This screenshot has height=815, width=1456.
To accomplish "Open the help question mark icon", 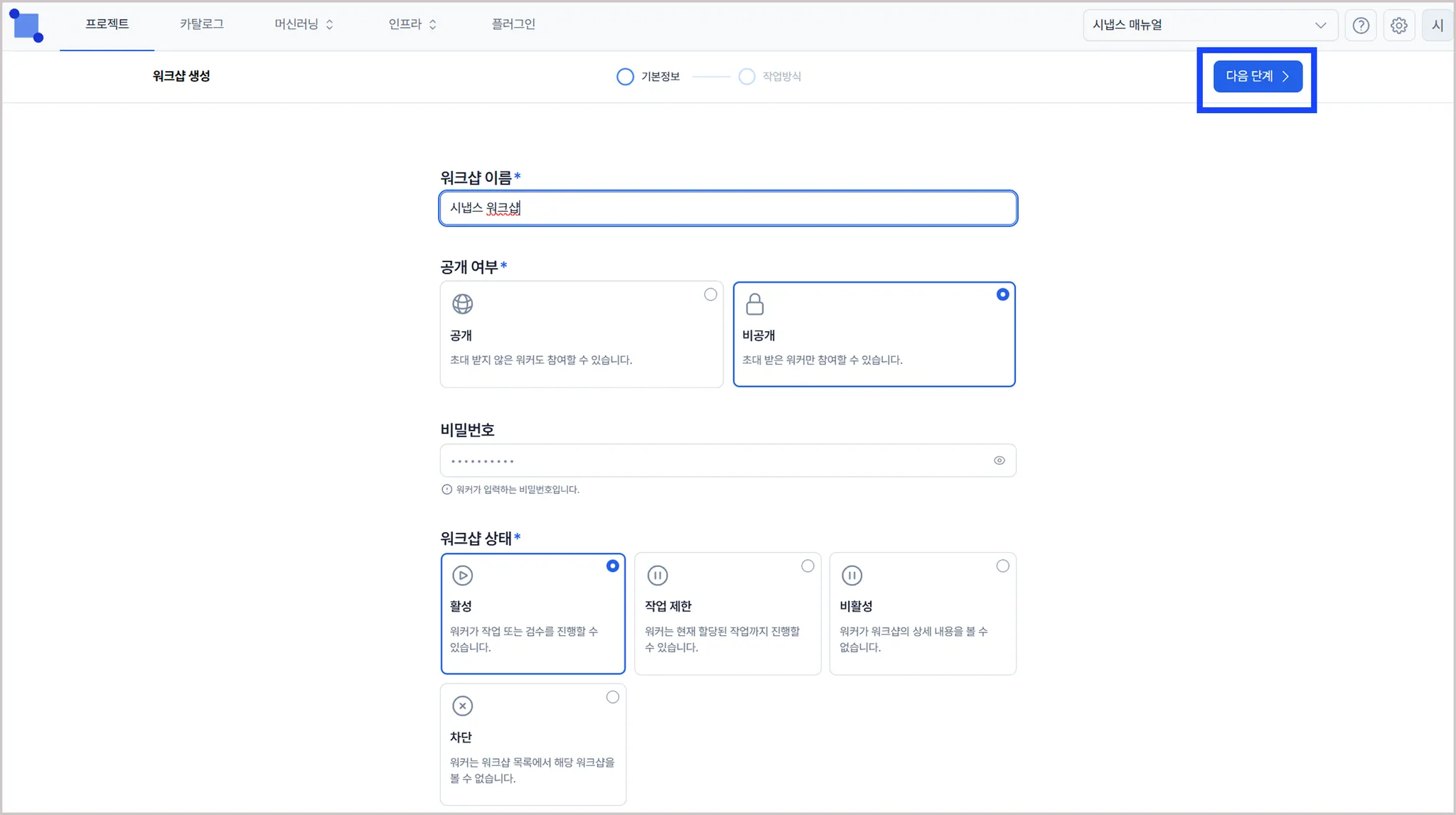I will (x=1361, y=26).
